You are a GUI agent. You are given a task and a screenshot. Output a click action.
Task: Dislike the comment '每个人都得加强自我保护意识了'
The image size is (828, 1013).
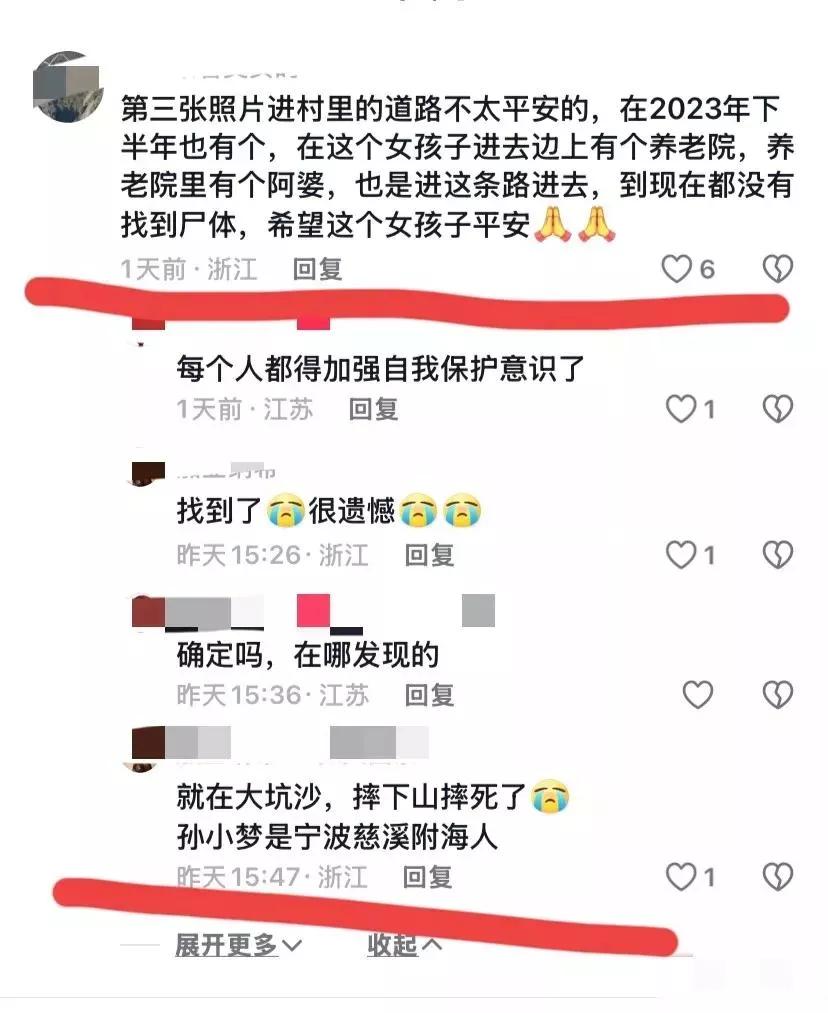point(777,409)
